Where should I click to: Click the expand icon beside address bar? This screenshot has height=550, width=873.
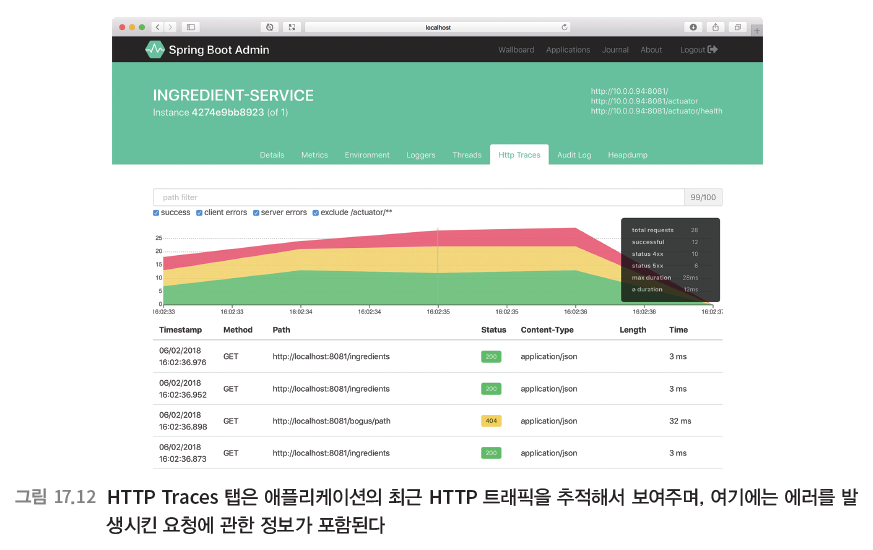(x=292, y=27)
